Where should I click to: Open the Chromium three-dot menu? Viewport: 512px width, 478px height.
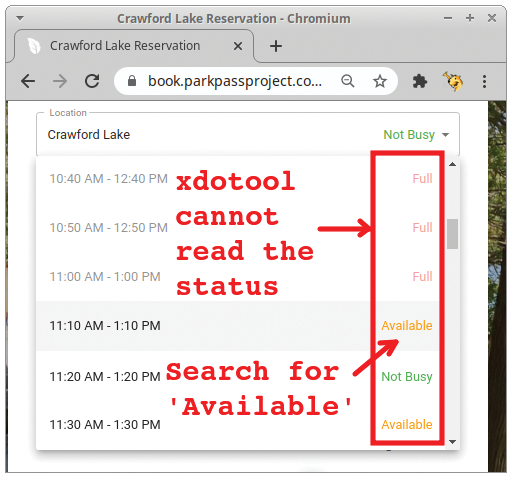point(484,81)
